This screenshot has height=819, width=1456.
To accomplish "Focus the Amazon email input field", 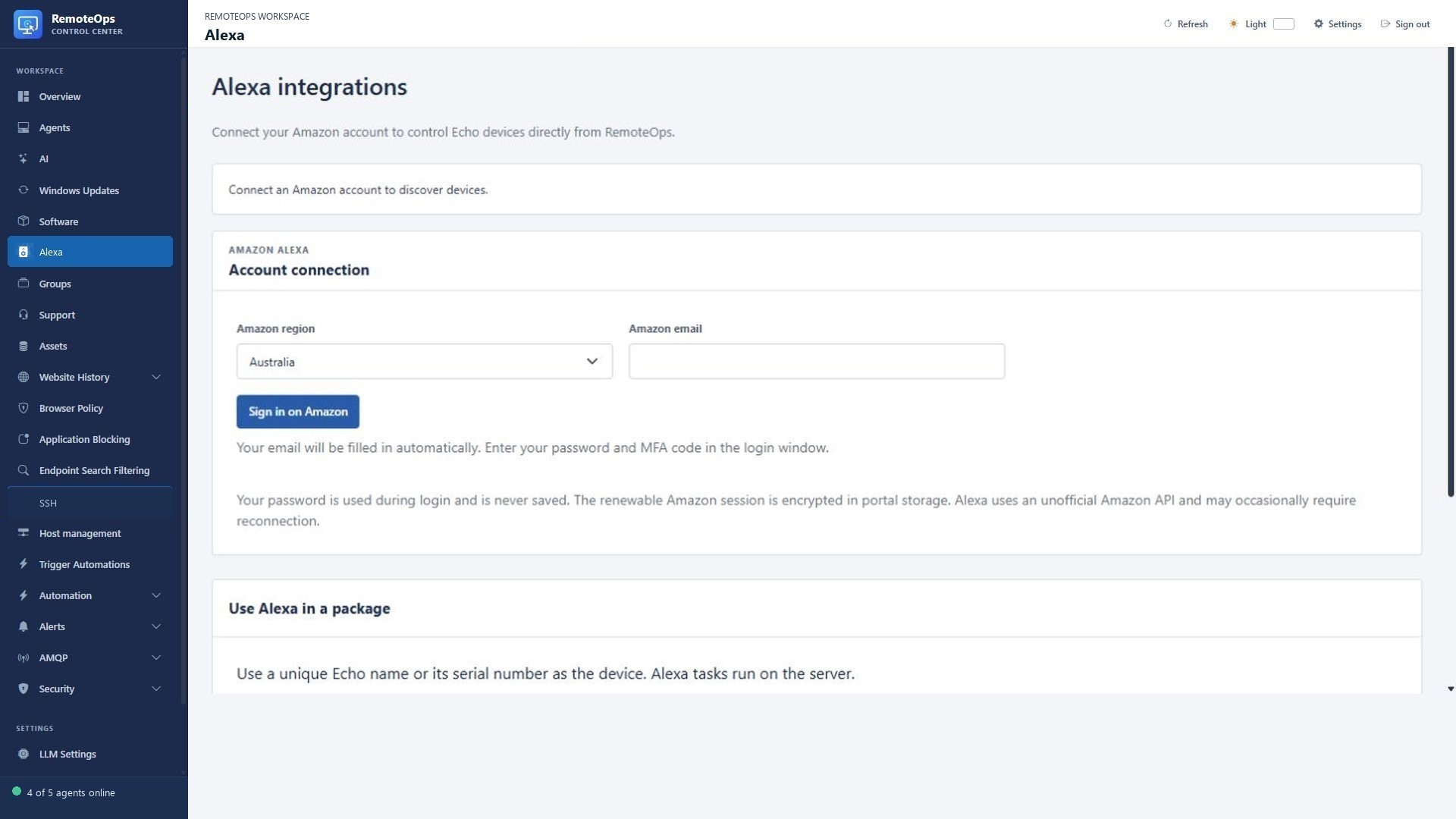I will click(817, 362).
